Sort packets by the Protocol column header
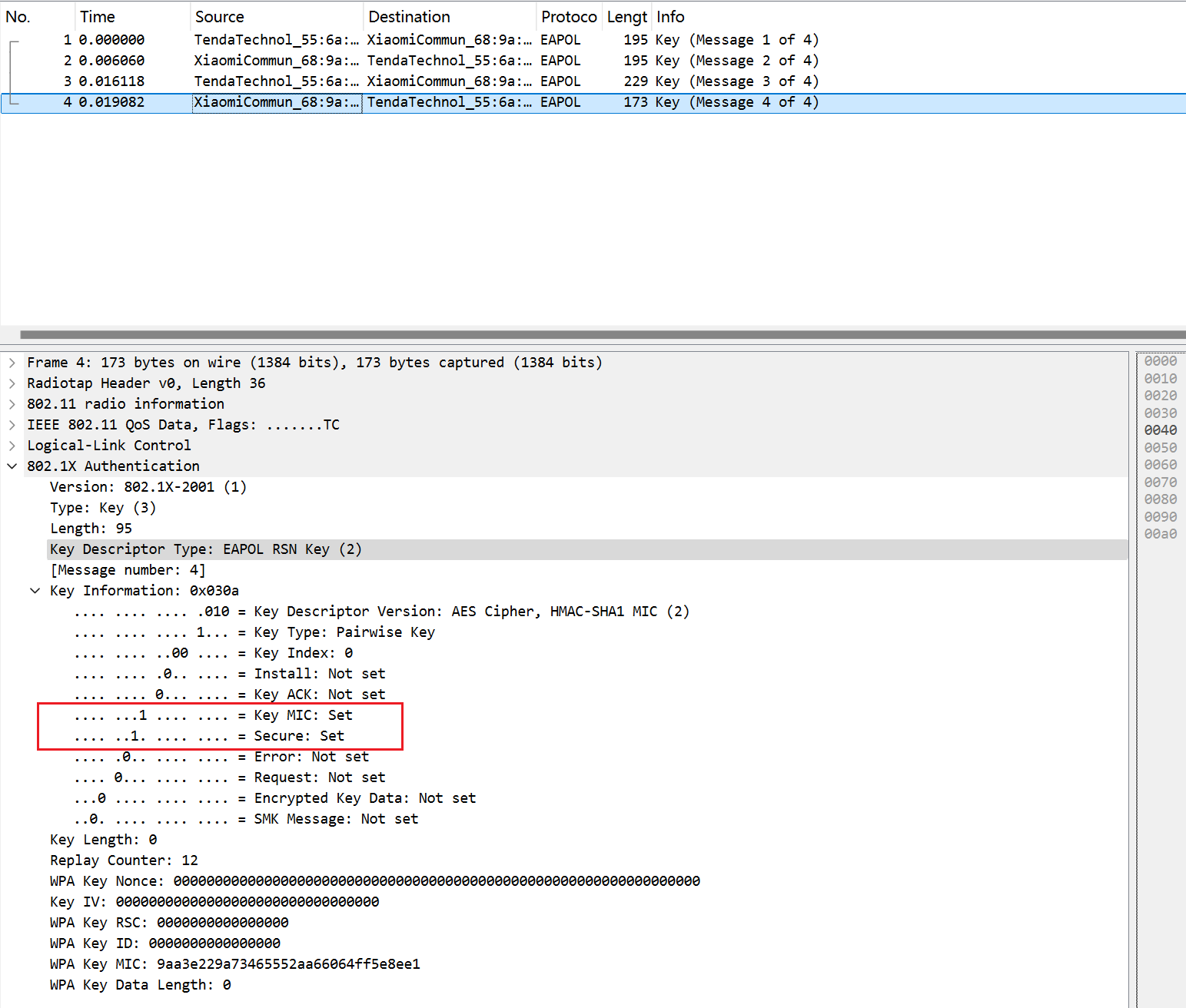 569,17
